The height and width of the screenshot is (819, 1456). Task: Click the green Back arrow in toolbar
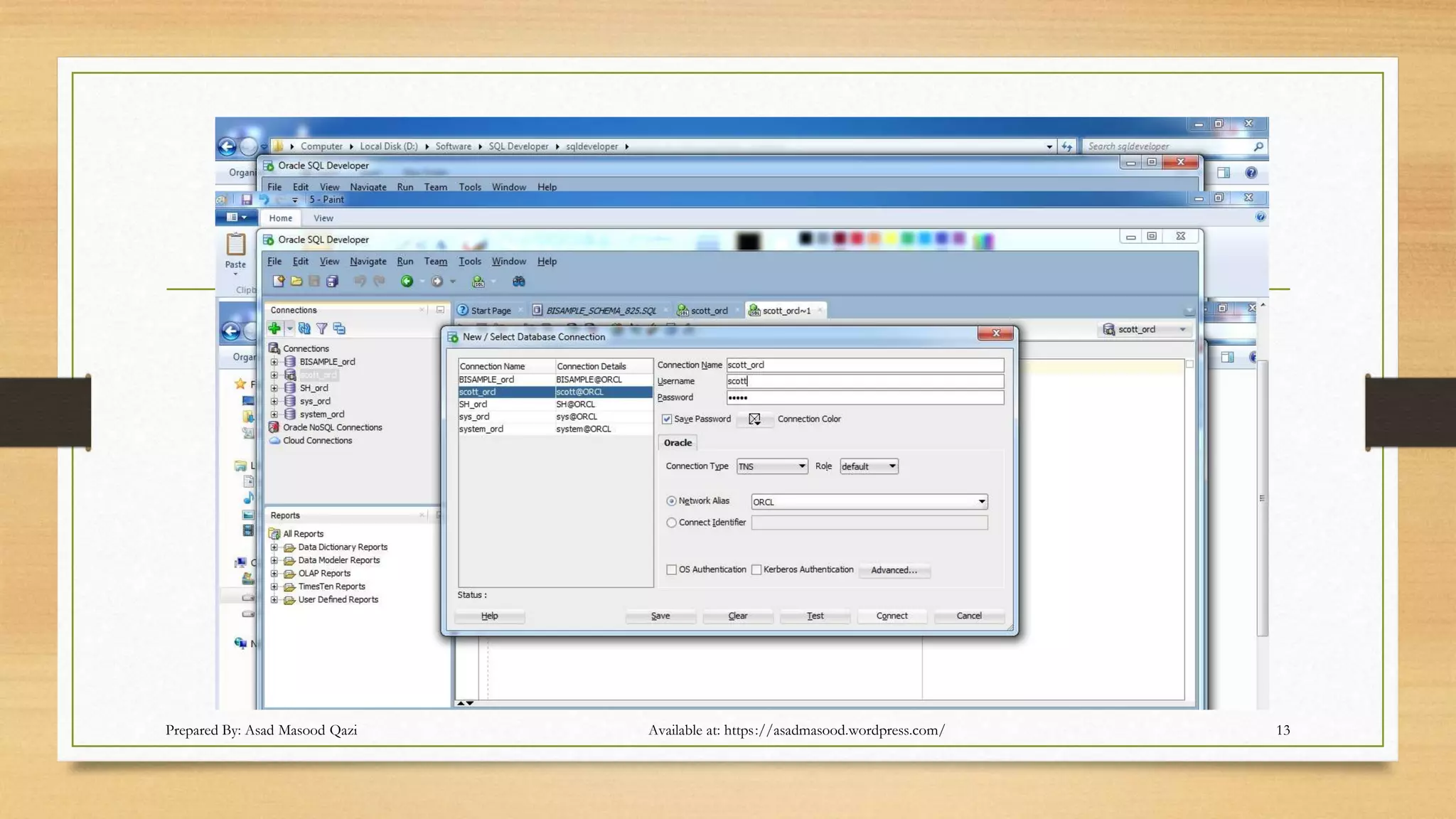click(x=407, y=281)
